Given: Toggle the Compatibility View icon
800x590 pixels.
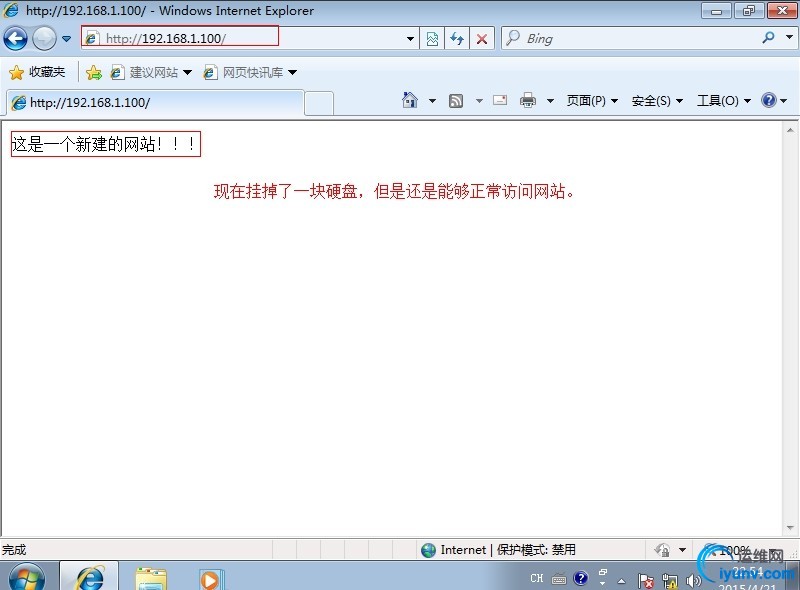Looking at the screenshot, I should point(432,39).
